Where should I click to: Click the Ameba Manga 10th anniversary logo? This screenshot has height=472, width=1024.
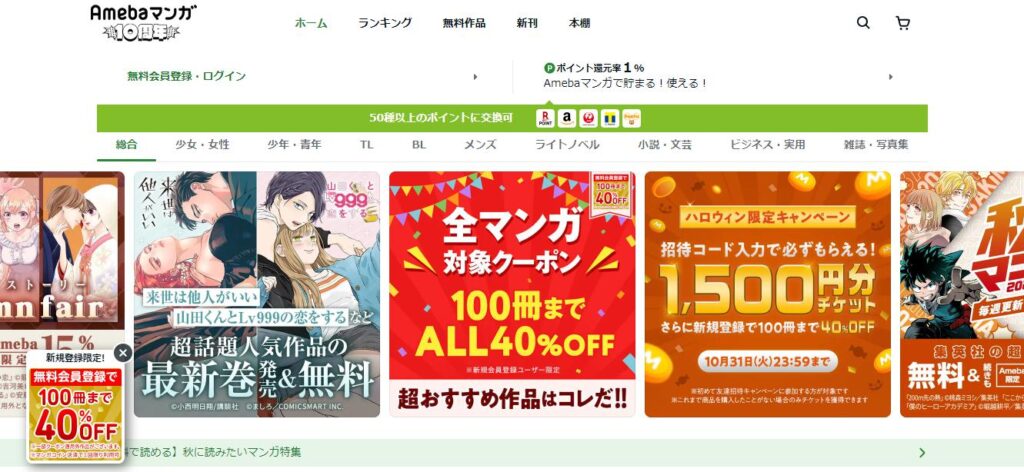[x=143, y=23]
